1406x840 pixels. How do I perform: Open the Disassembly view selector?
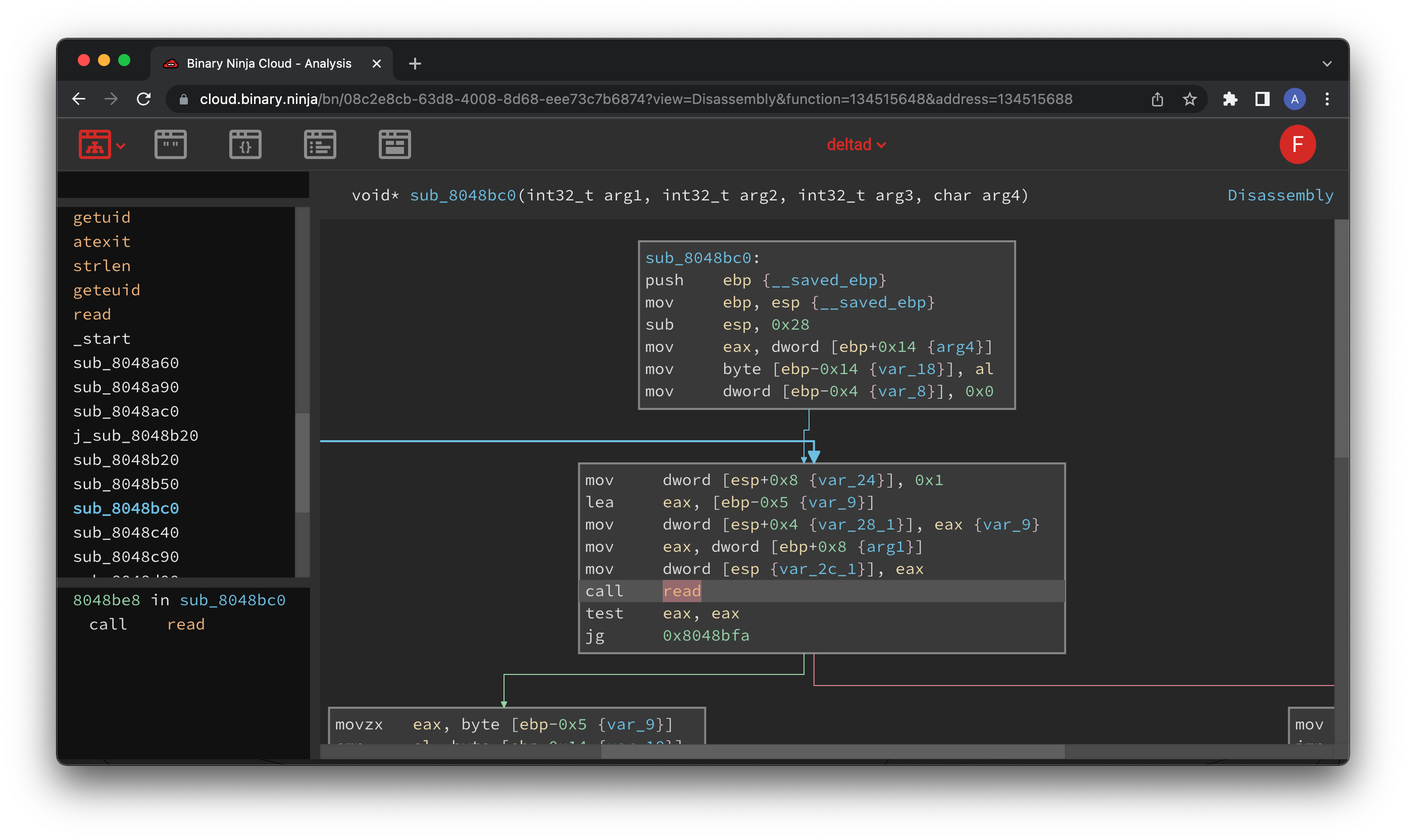1280,195
